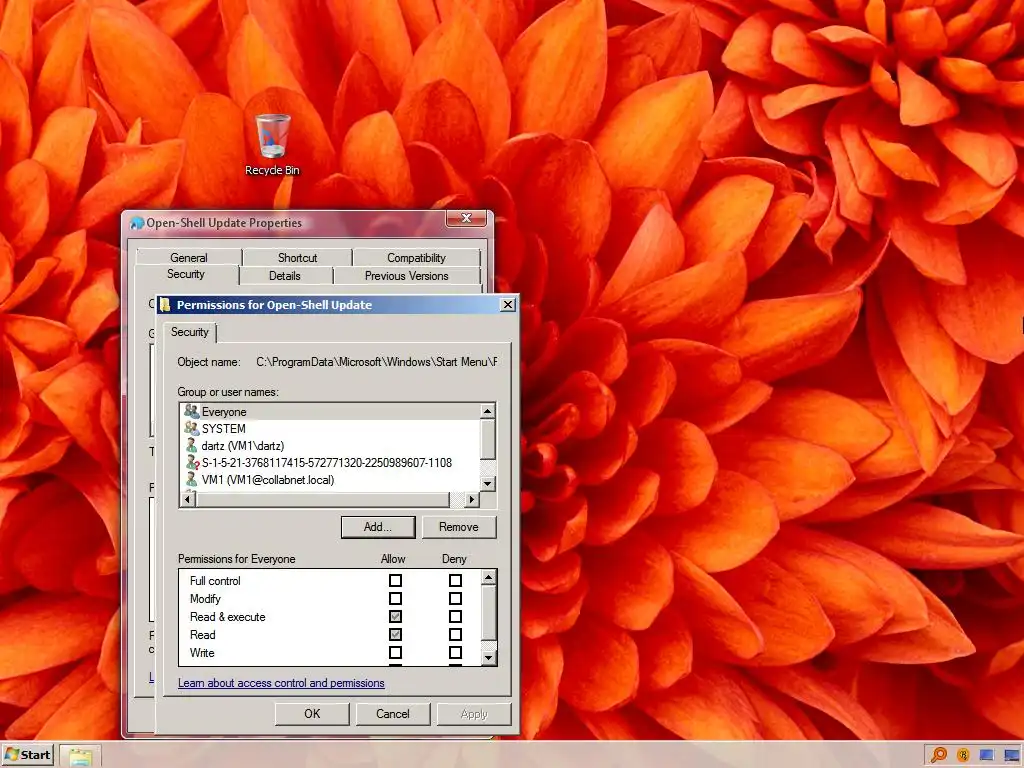Confirm with the OK button
Viewport: 1024px width, 768px height.
[312, 714]
